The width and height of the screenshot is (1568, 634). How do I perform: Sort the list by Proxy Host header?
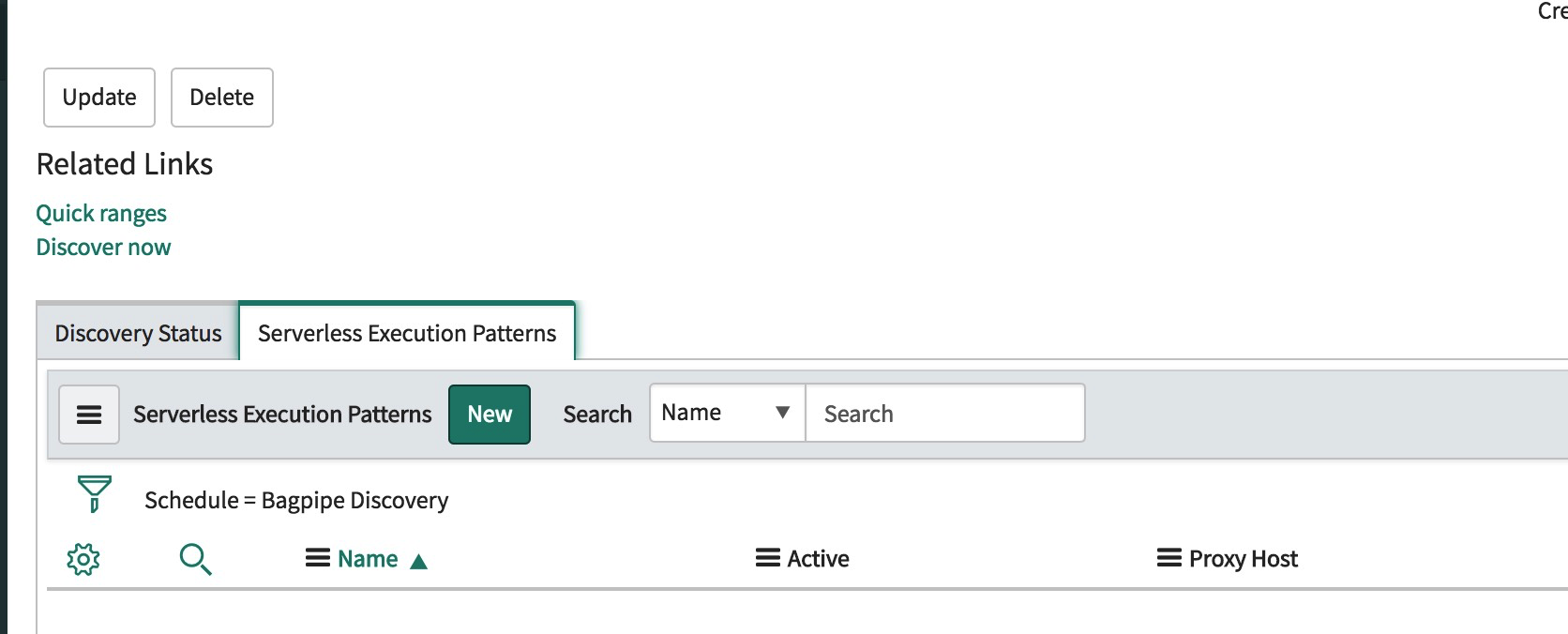click(x=1244, y=559)
